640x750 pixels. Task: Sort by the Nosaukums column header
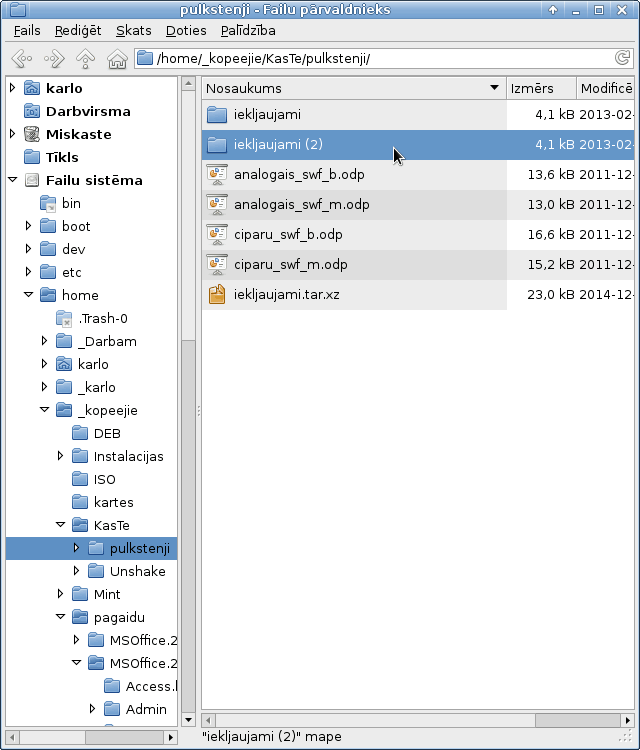[x=354, y=88]
